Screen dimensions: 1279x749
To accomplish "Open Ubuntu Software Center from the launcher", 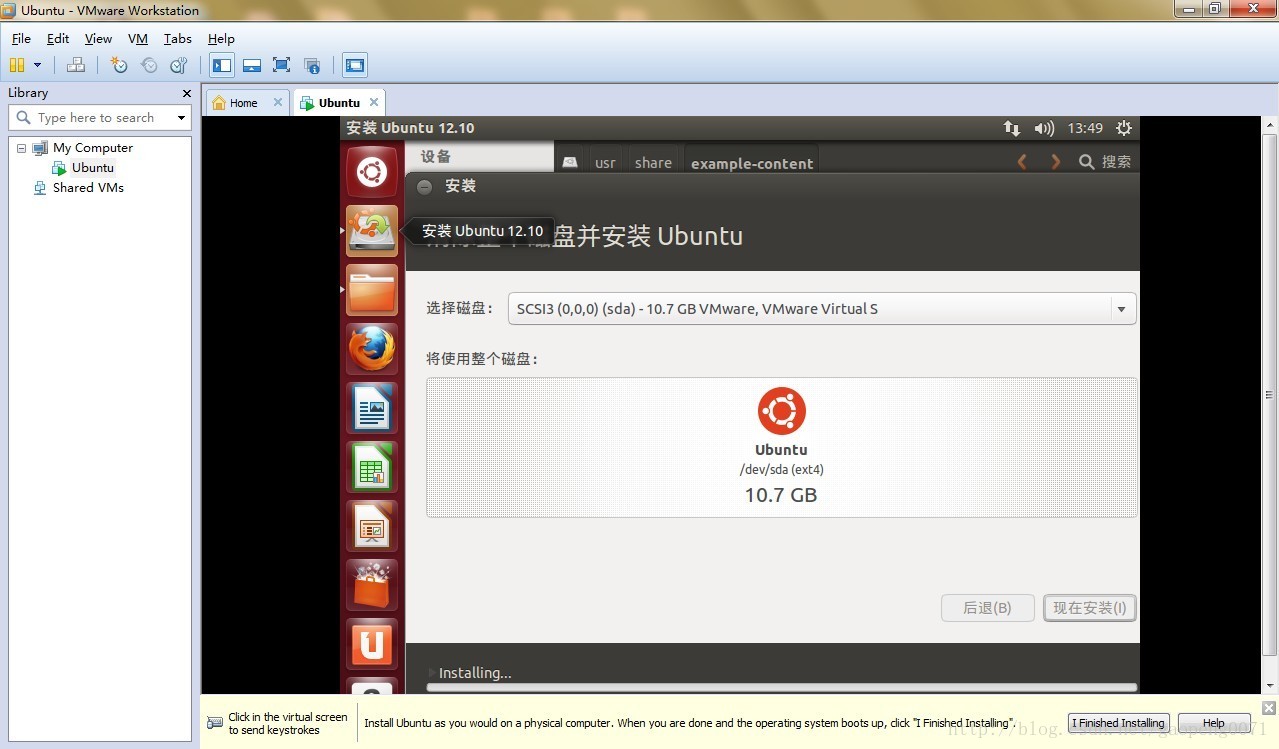I will pyautogui.click(x=372, y=585).
